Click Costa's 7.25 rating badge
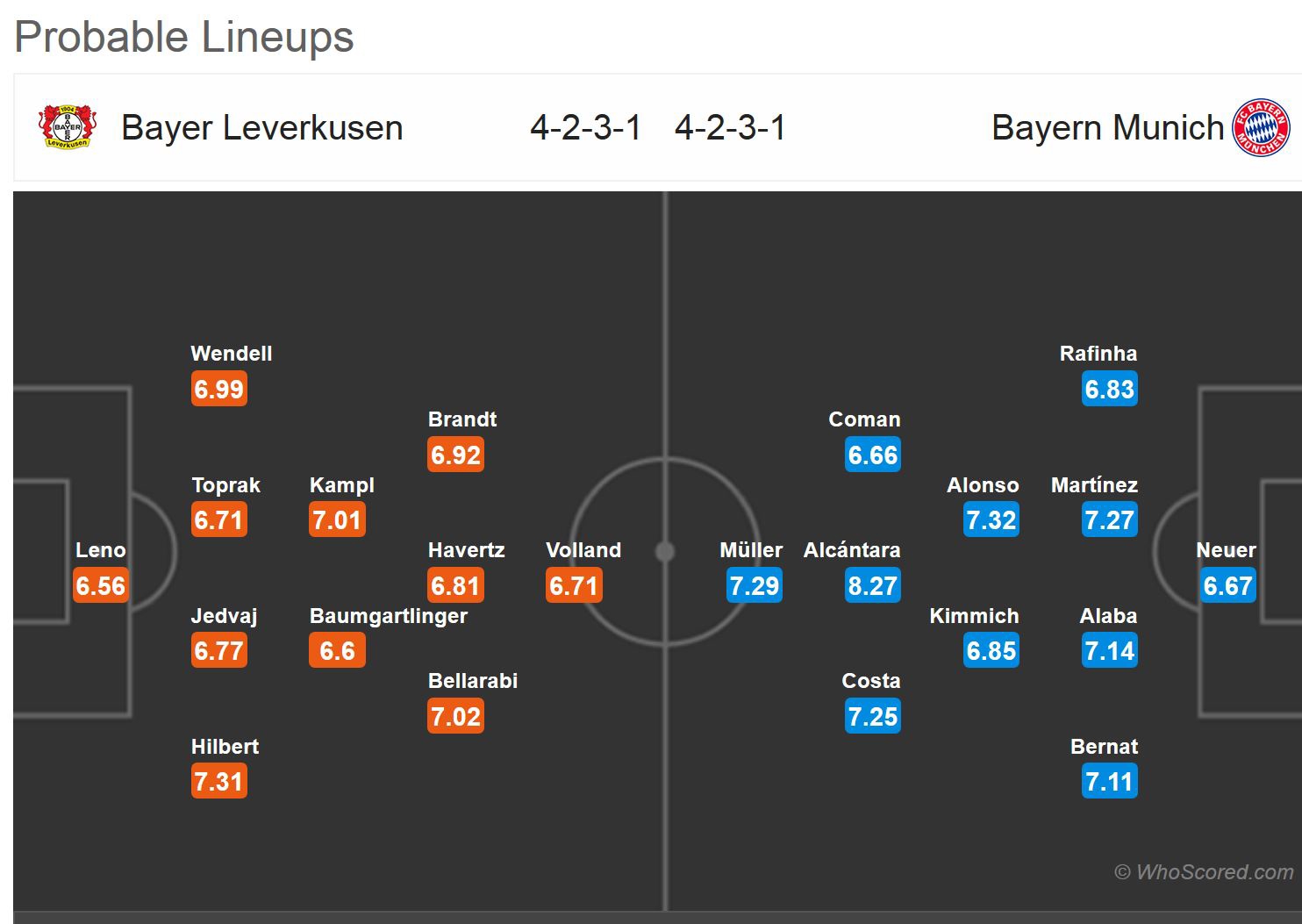The height and width of the screenshot is (924, 1302). click(x=872, y=716)
